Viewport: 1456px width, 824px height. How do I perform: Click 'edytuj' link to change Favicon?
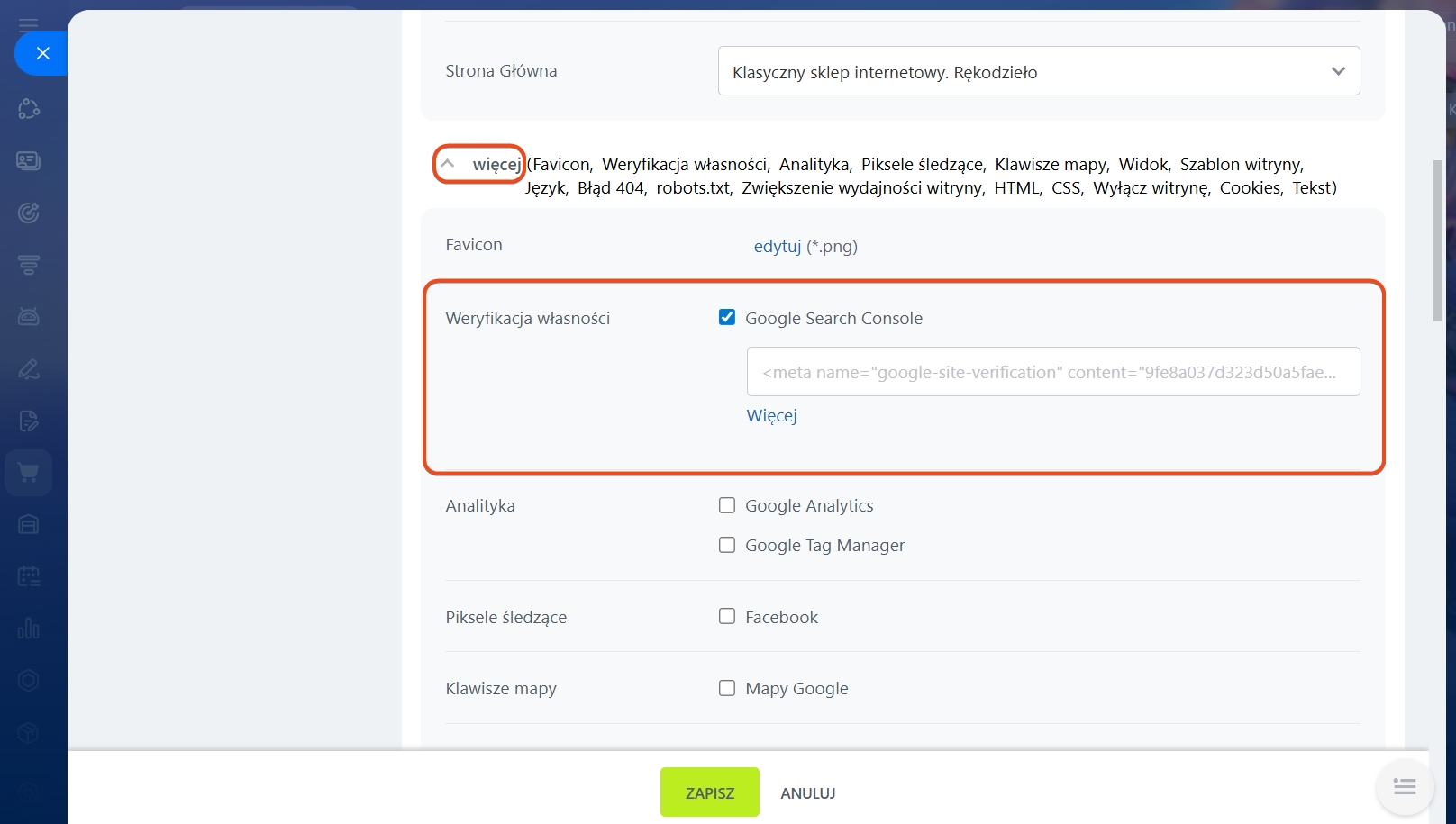tap(777, 246)
